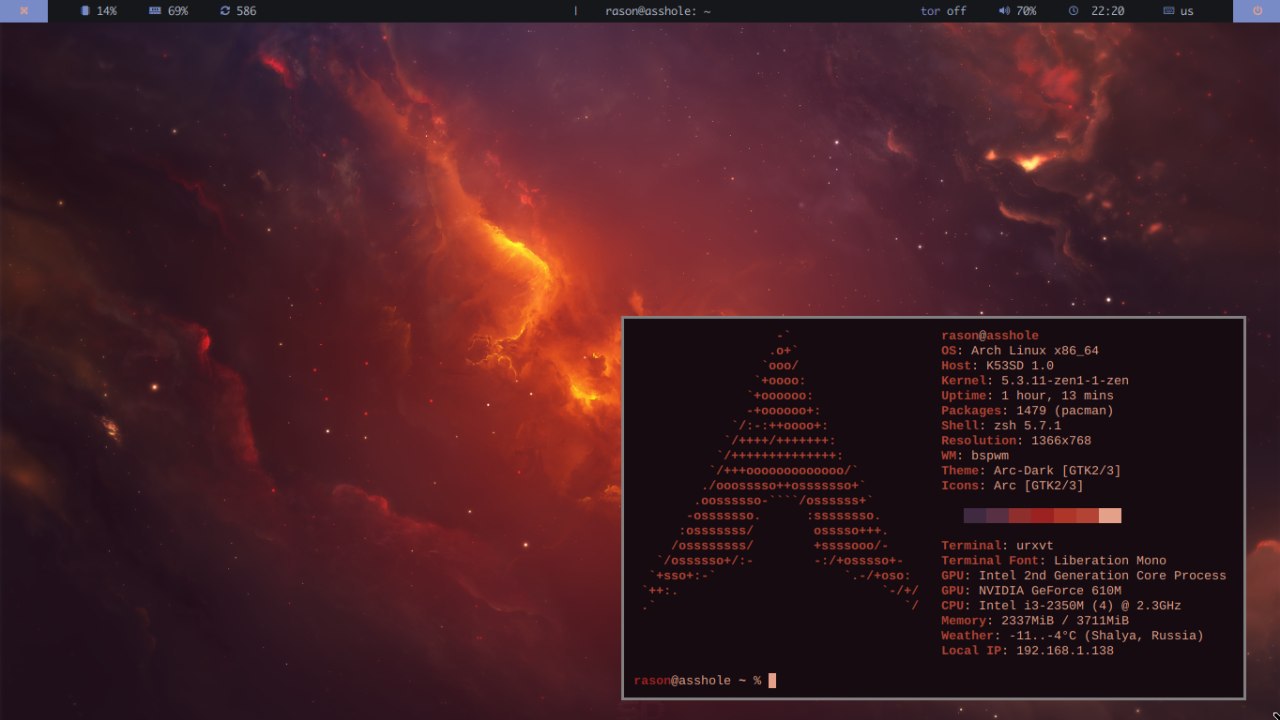Click the updates refresh icon next to 586

click(x=225, y=11)
